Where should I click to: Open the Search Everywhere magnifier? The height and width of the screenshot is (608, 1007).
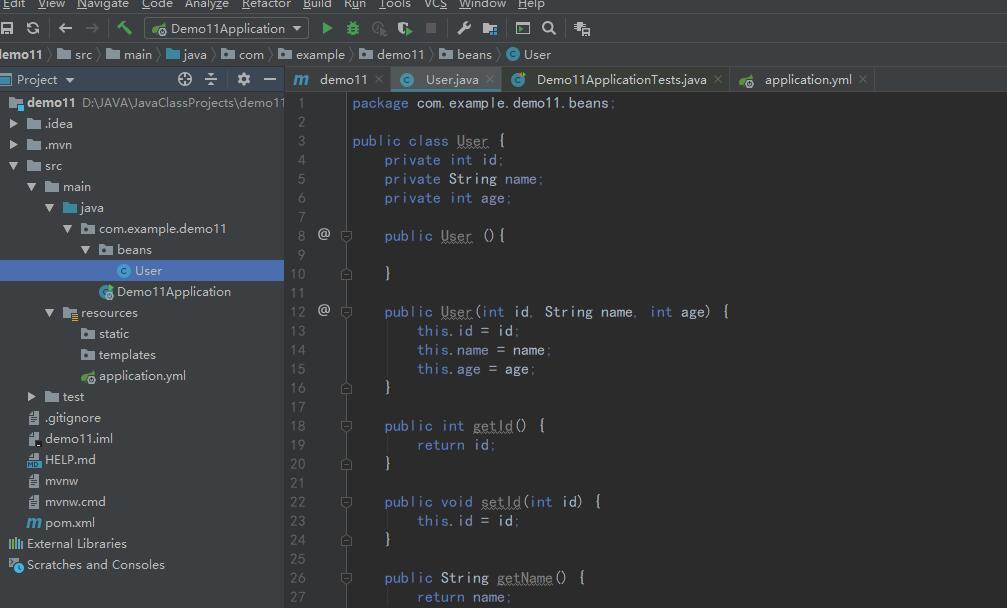pos(549,29)
